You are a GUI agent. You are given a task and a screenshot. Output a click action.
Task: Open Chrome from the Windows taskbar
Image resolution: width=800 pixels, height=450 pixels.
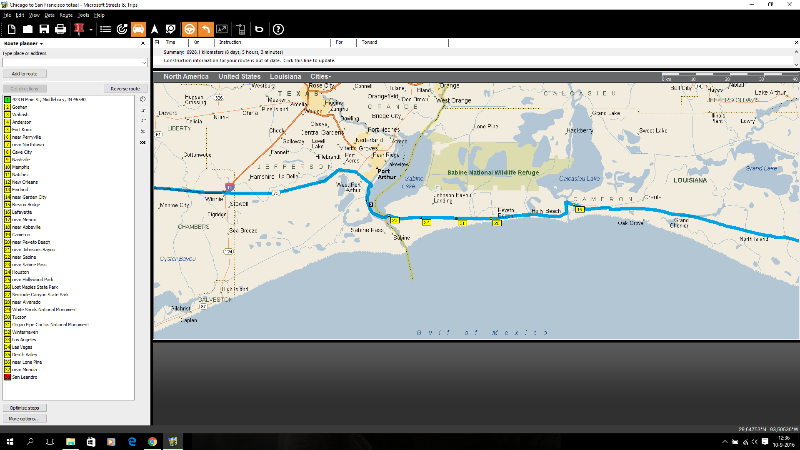click(152, 441)
